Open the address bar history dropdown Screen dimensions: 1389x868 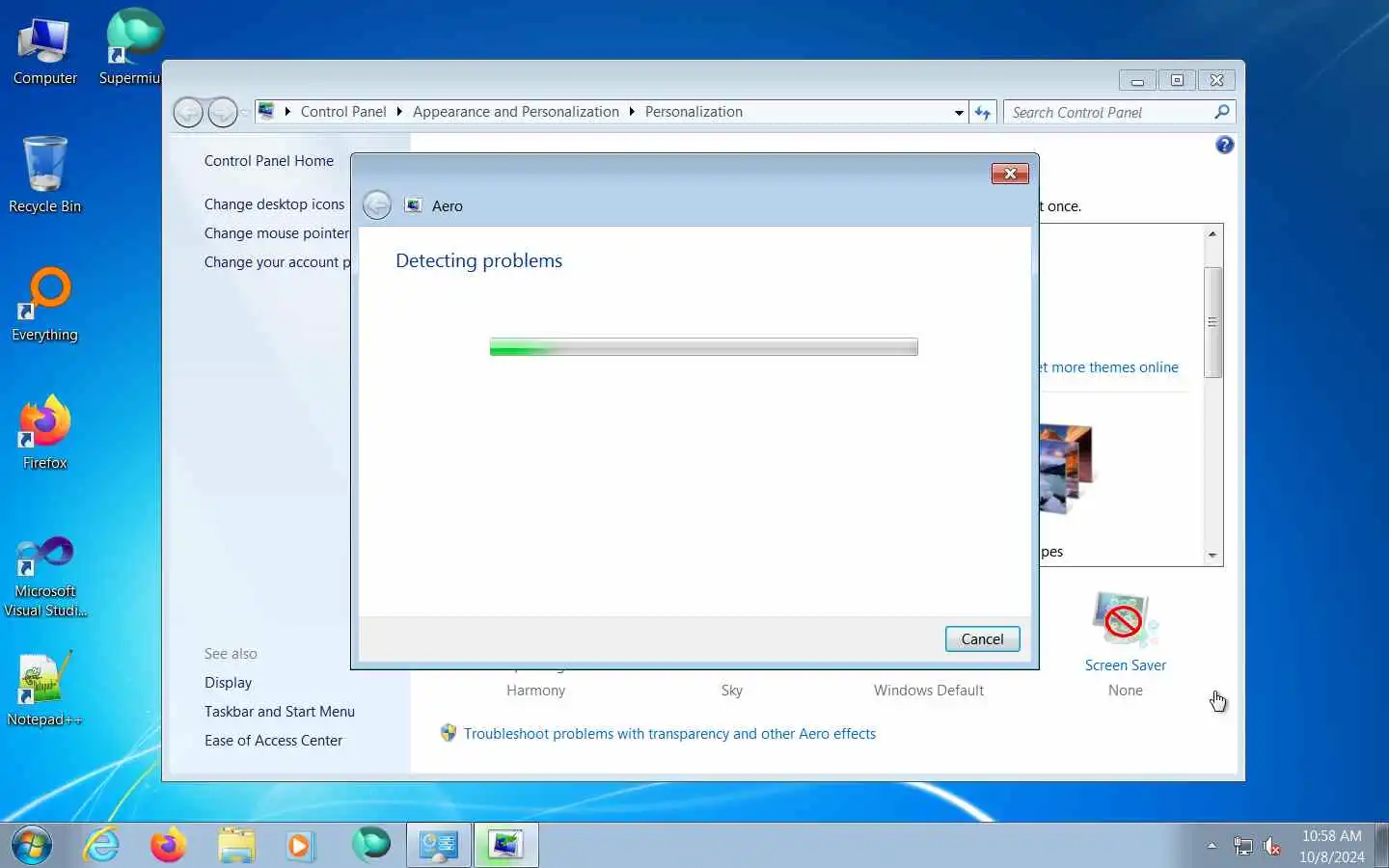(x=959, y=112)
